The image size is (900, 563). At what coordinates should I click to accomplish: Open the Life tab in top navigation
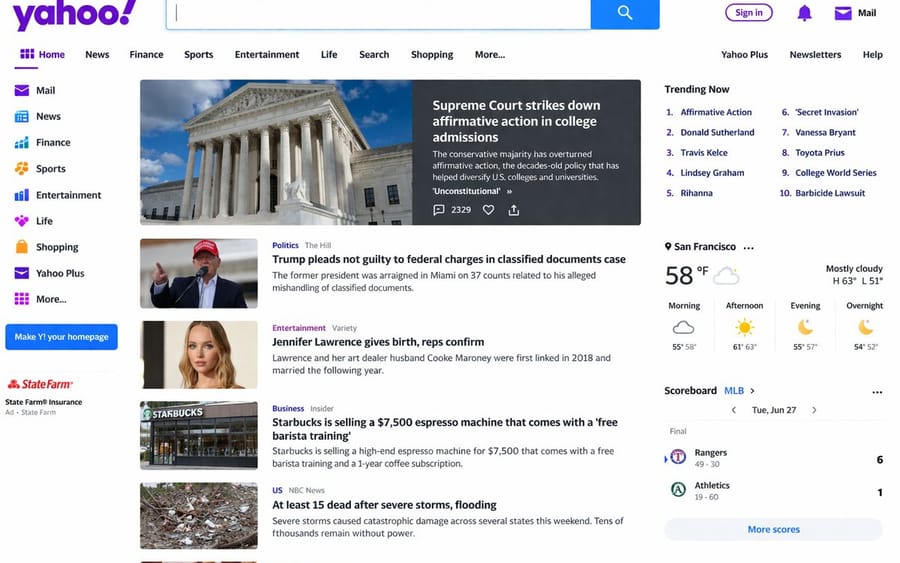pos(329,55)
